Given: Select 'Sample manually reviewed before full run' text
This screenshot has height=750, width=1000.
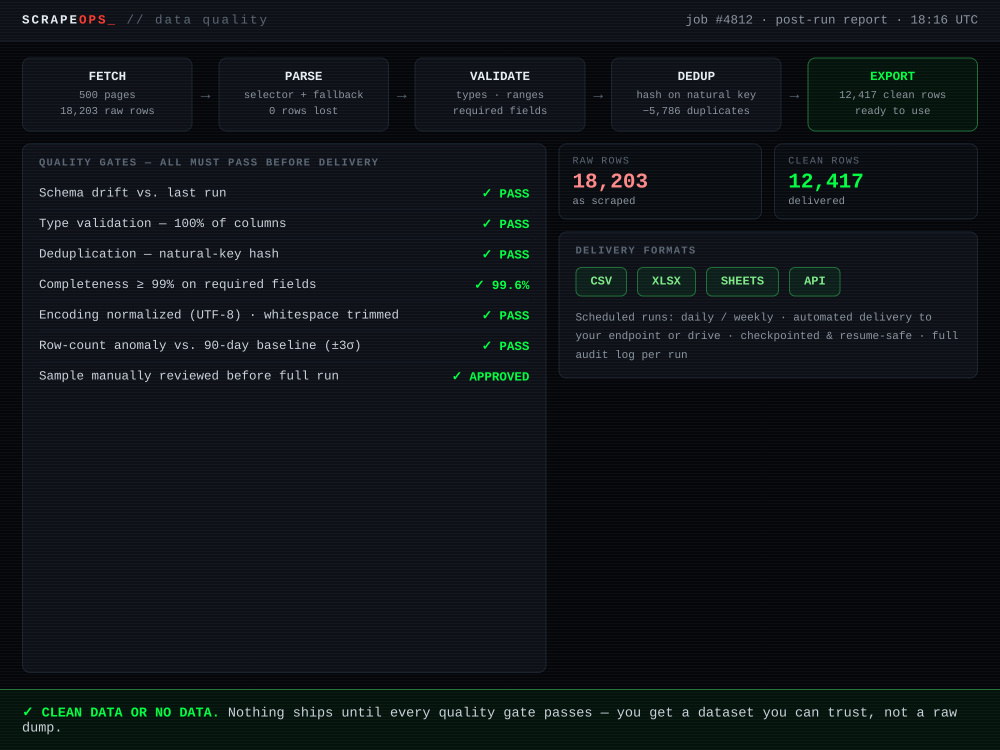Looking at the screenshot, I should tap(189, 376).
